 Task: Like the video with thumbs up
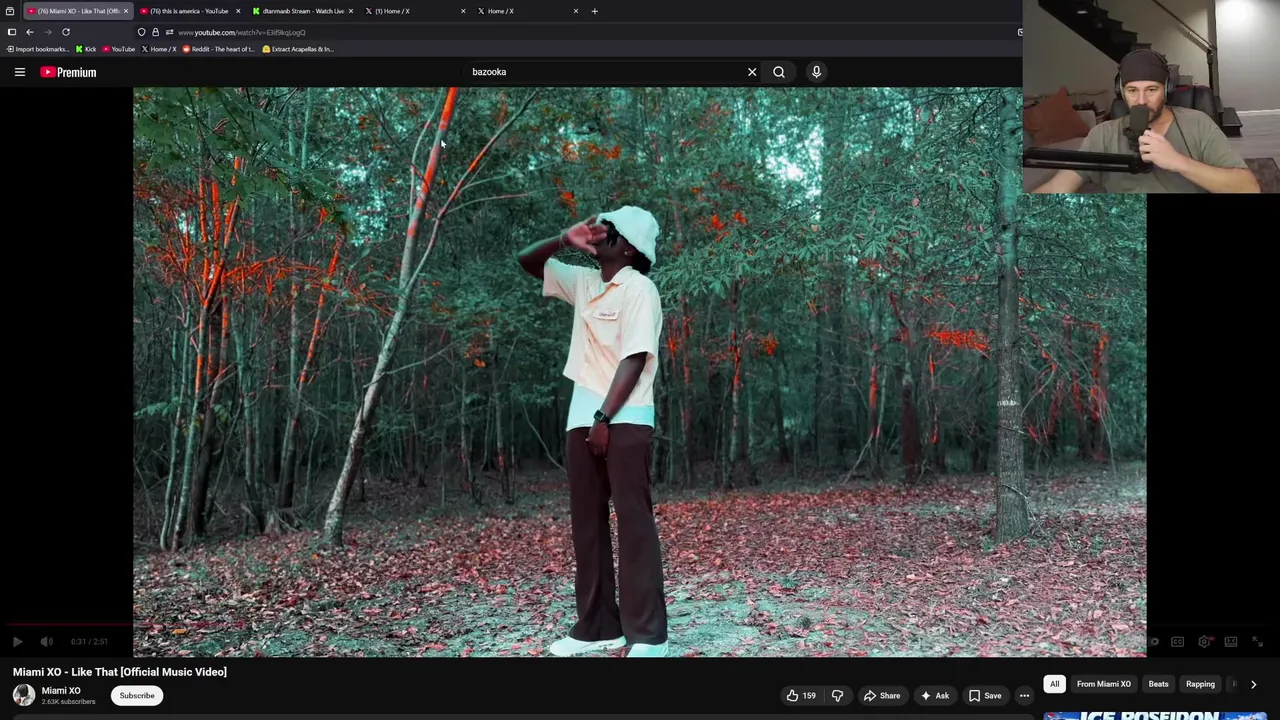(802, 696)
